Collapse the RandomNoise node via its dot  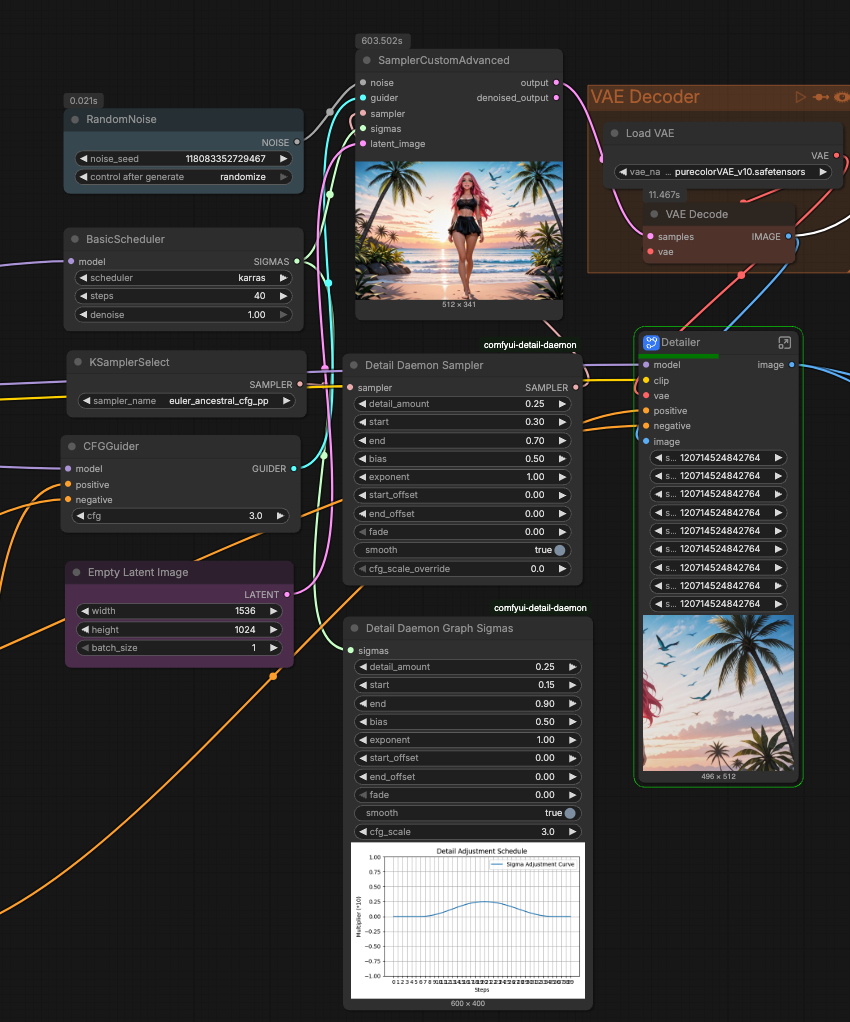[75, 120]
